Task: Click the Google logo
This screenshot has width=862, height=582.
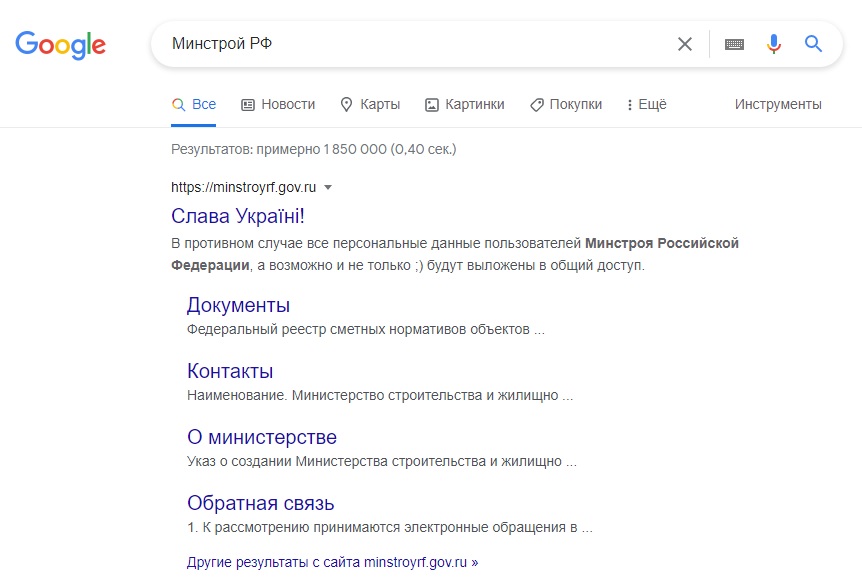Action: (60, 44)
